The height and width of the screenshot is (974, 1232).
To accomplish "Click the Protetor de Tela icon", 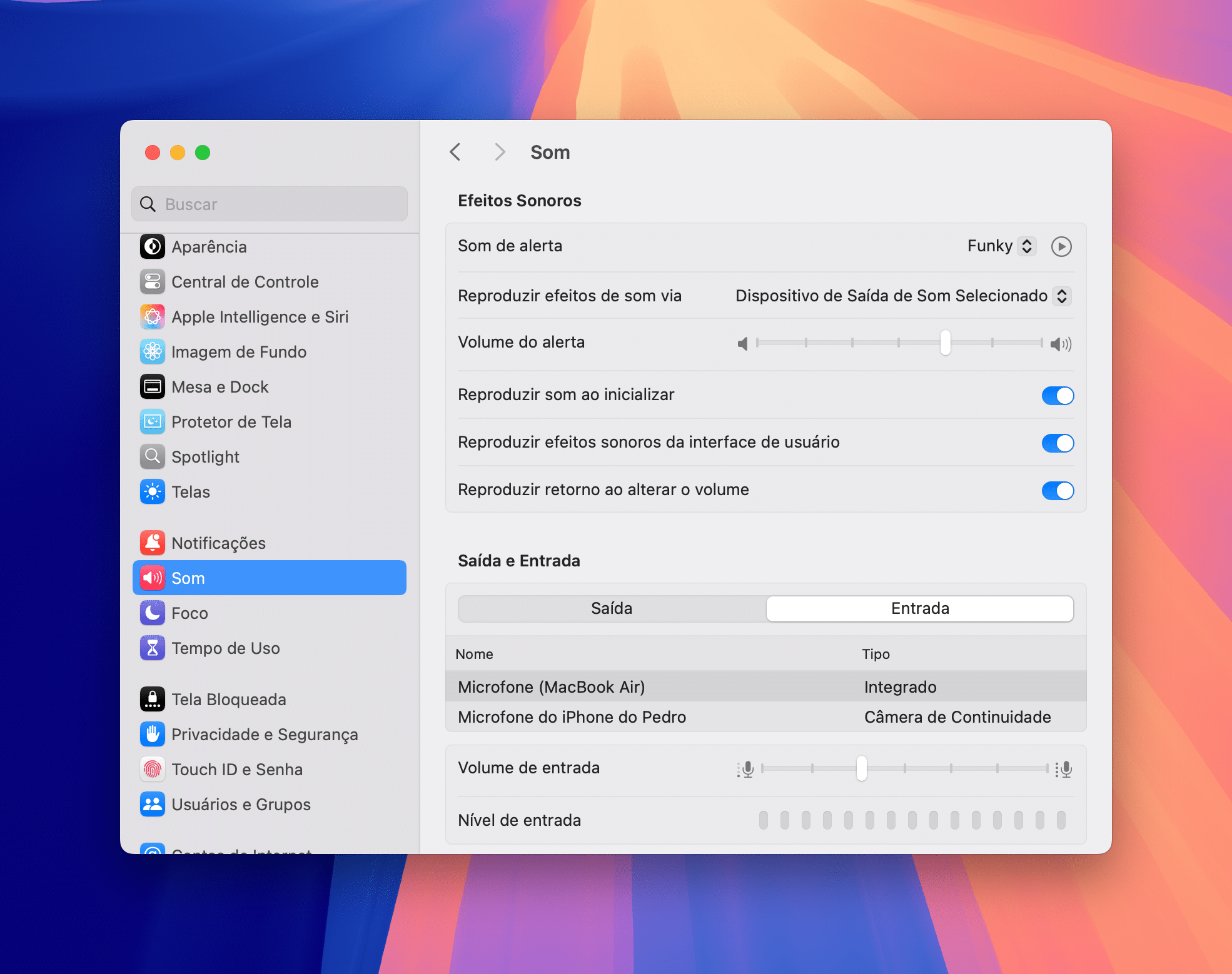I will point(153,422).
